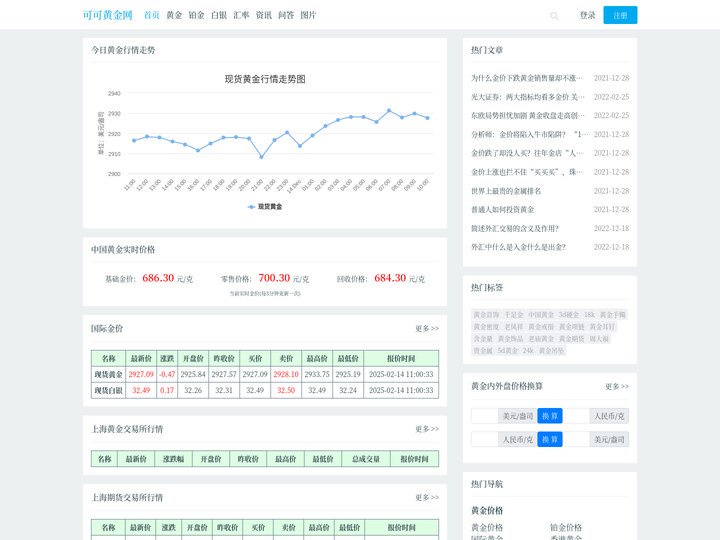
Task: Select the 黄金期货 tag
Action: pyautogui.click(x=572, y=339)
